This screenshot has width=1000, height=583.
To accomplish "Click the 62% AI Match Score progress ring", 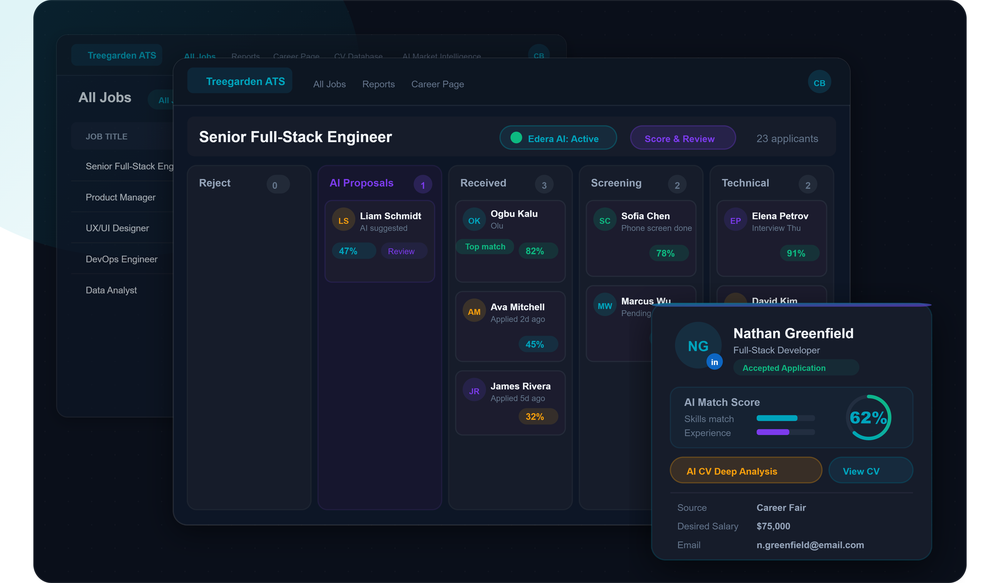I will pyautogui.click(x=869, y=419).
